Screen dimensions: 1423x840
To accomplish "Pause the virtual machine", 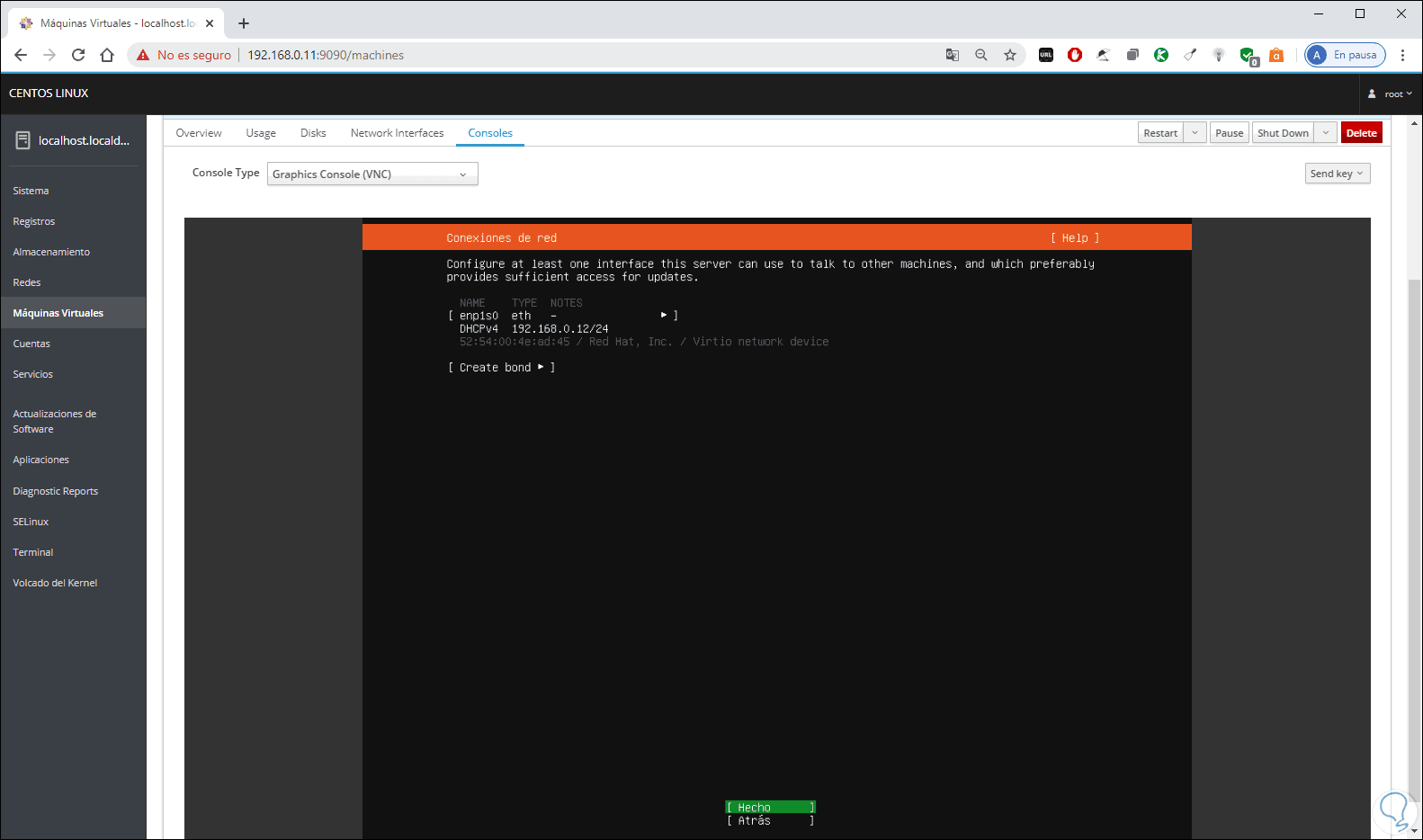I will point(1229,133).
